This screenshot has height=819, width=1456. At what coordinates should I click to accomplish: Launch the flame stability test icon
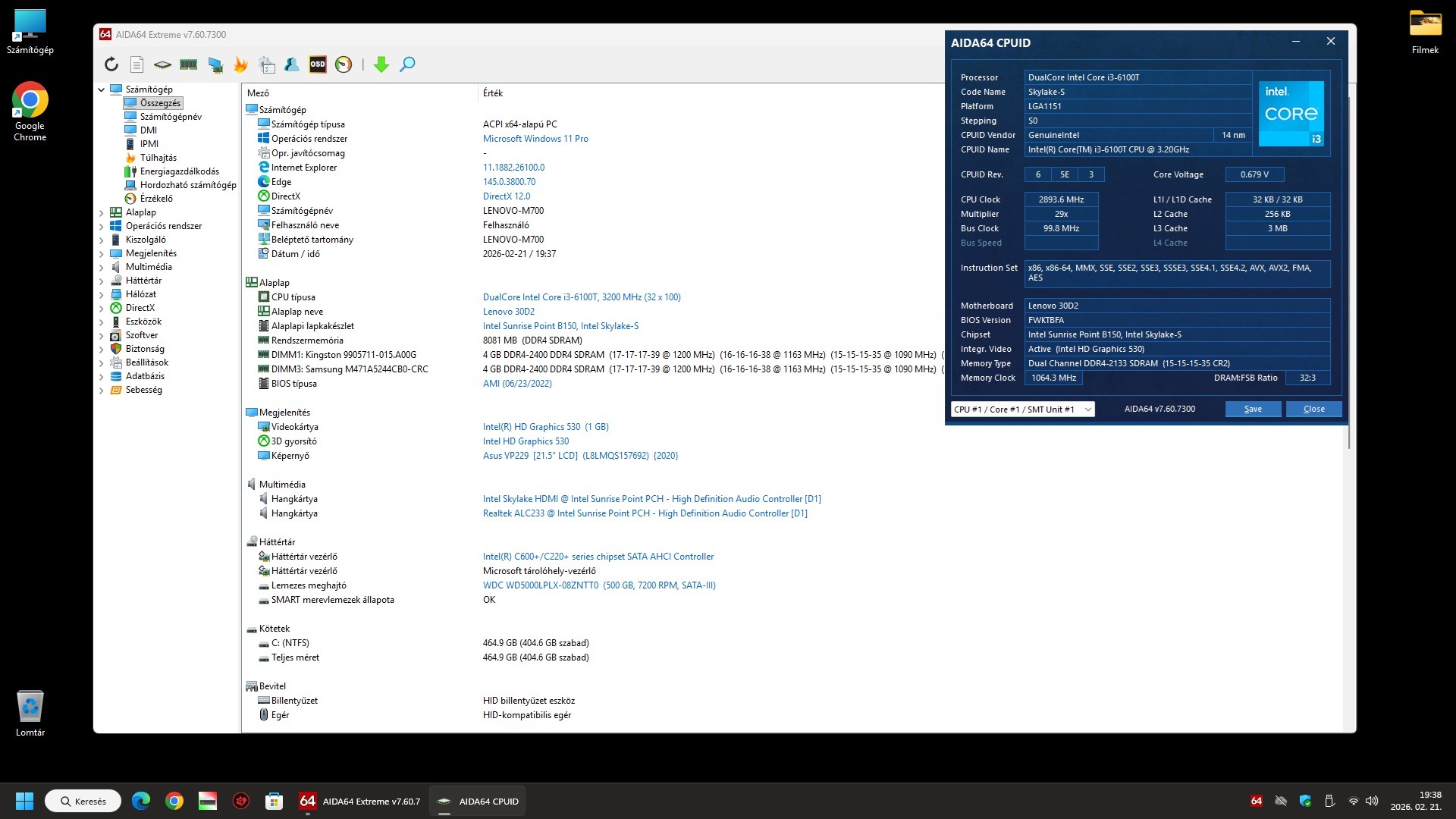tap(241, 64)
